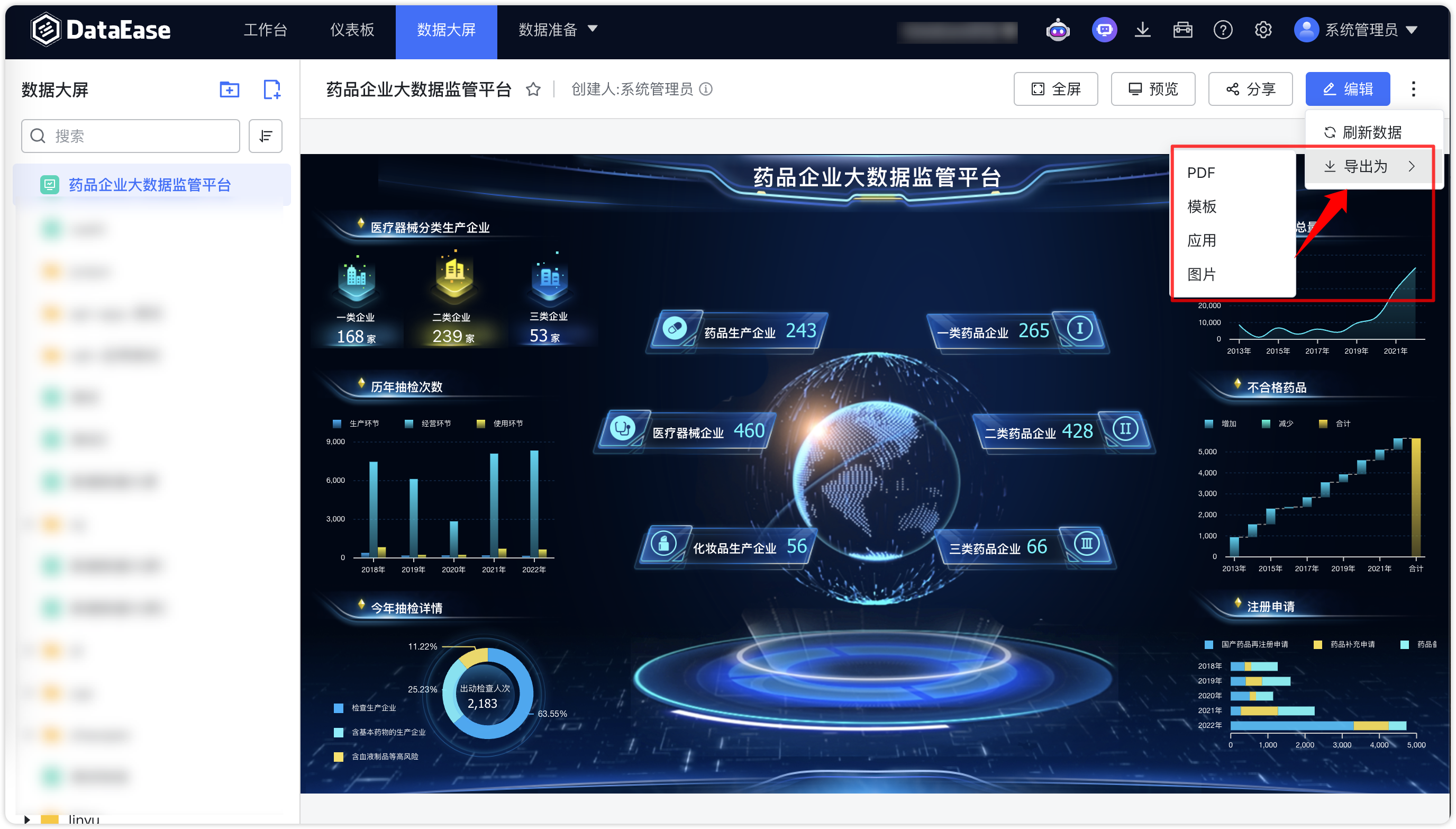Switch to the 工作台 tab

point(265,30)
